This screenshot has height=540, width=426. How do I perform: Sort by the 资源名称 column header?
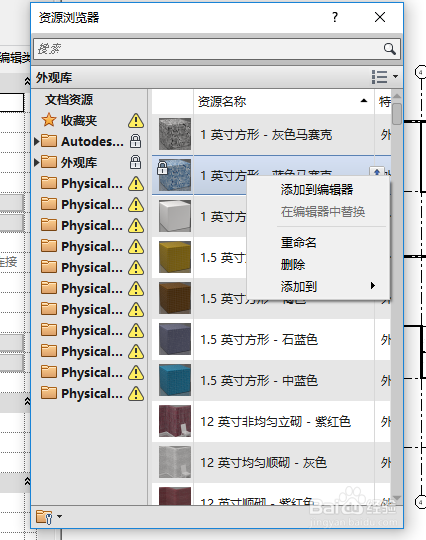click(x=284, y=101)
